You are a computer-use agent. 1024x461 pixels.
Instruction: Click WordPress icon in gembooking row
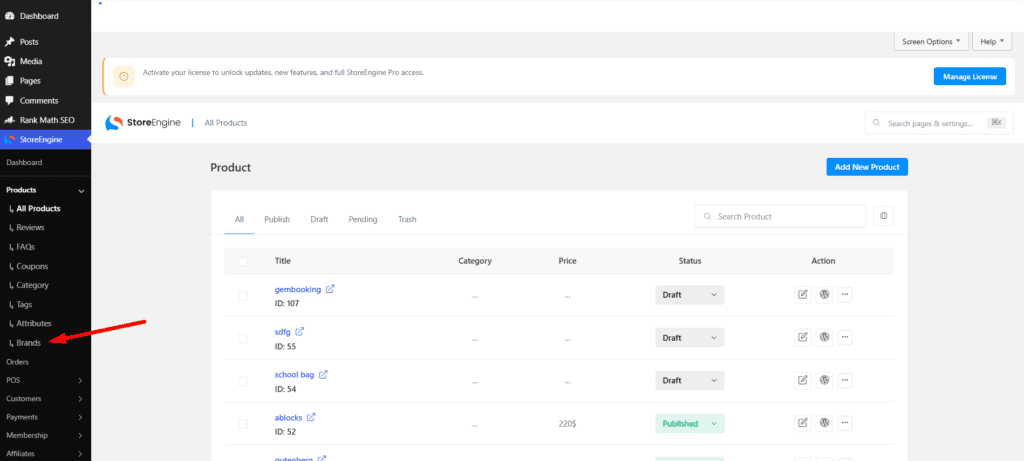824,294
